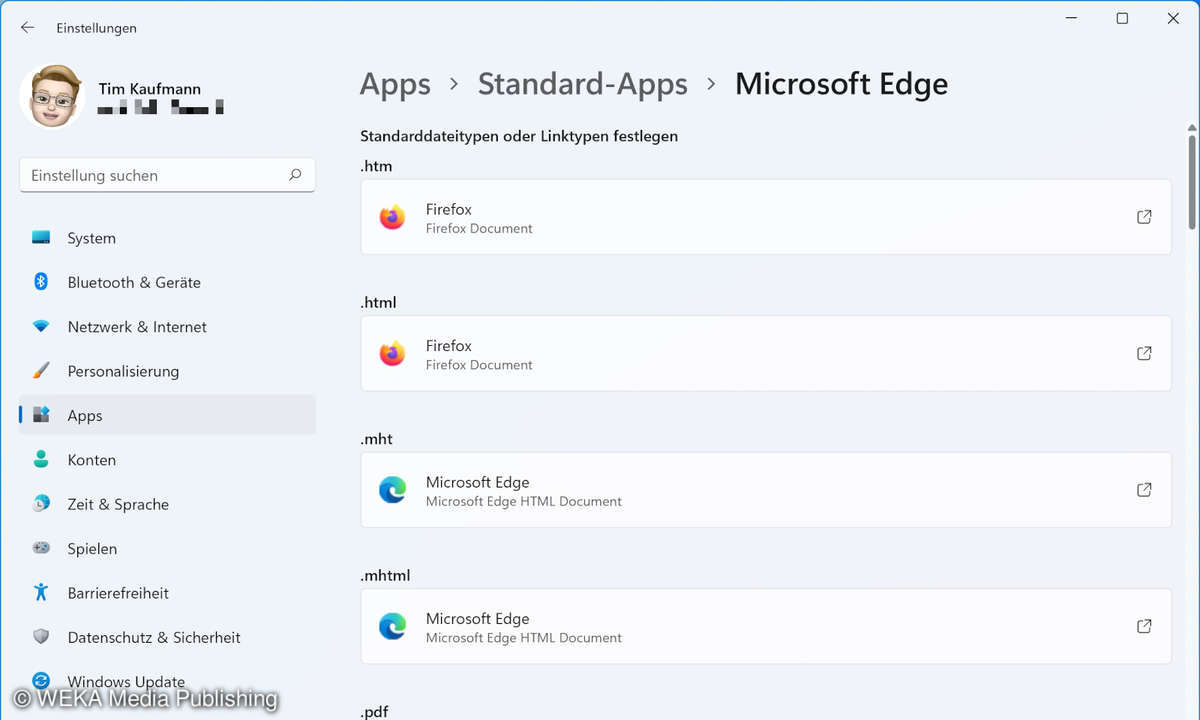
Task: Click the Zeit & Sprache globe icon
Action: 41,504
